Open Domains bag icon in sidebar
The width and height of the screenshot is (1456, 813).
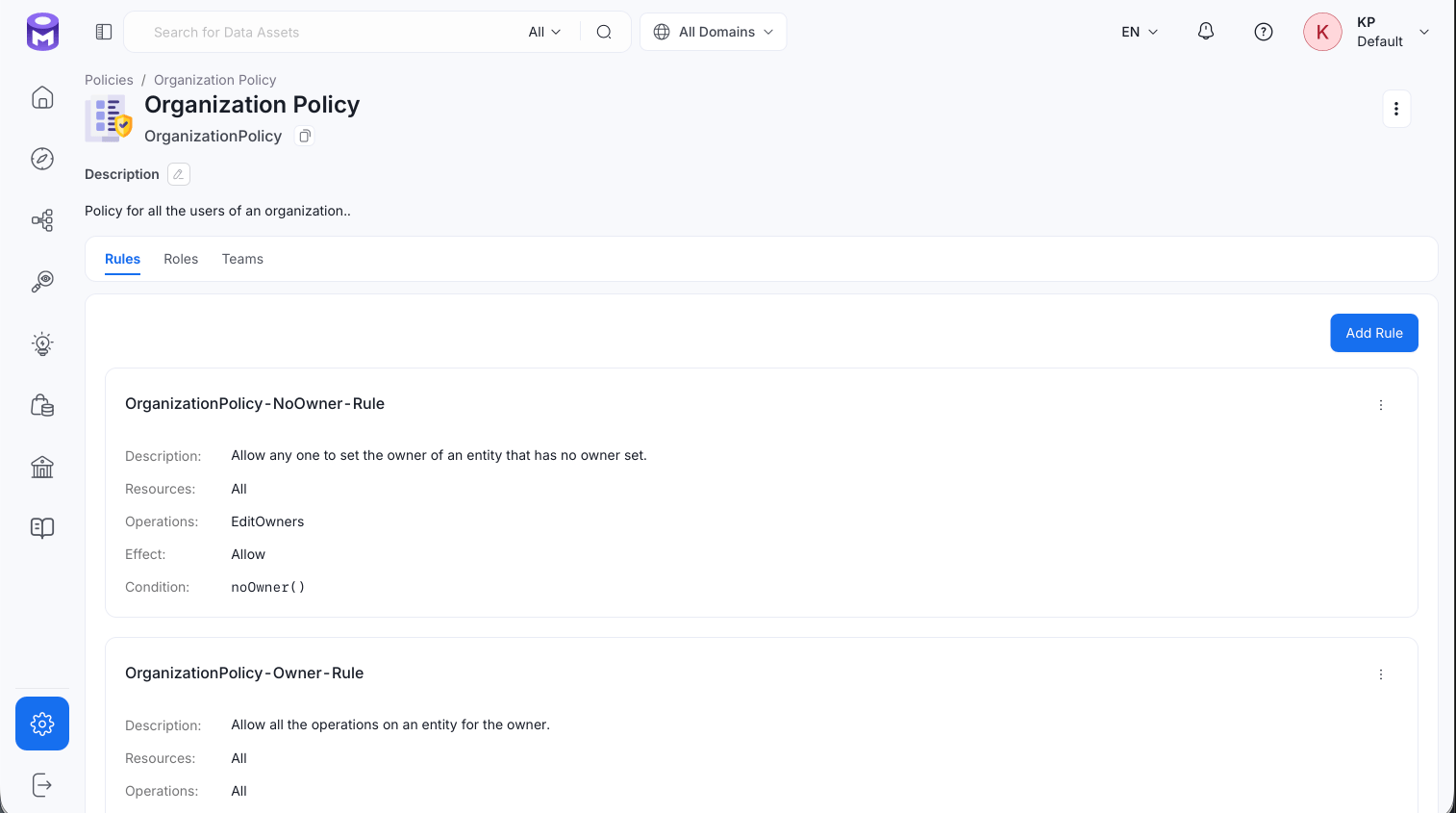point(42,405)
